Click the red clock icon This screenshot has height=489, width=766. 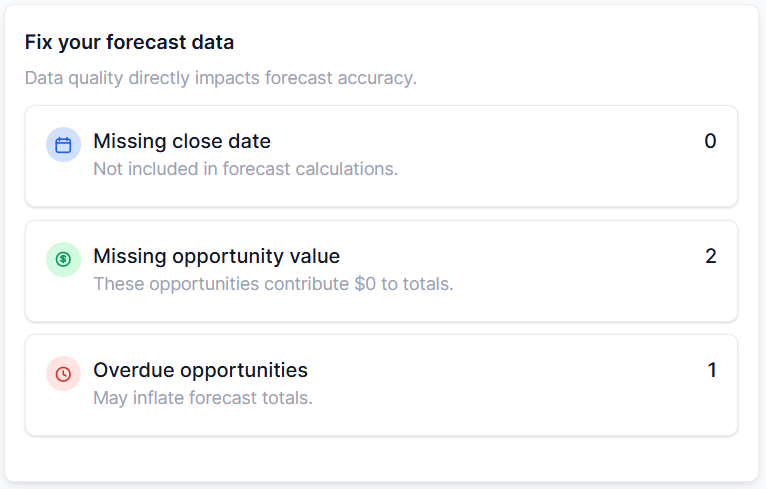[x=63, y=374]
